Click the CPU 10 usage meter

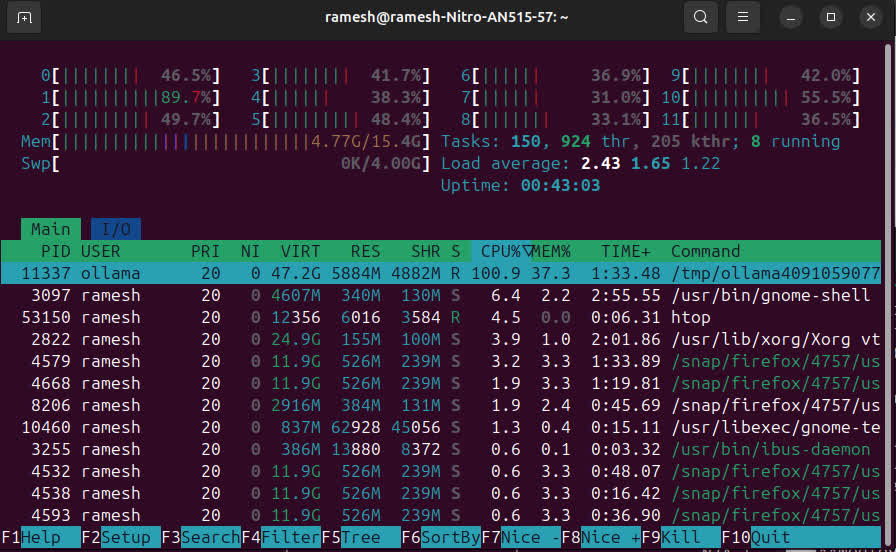761,98
